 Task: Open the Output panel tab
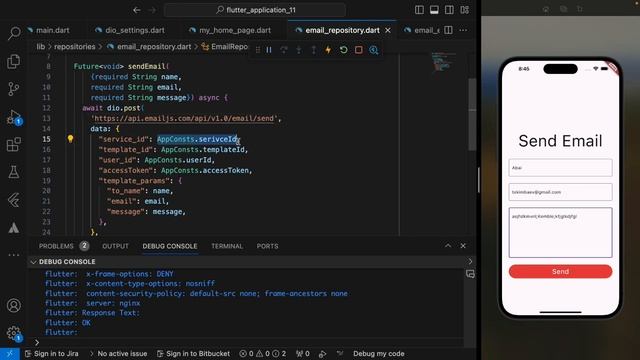(115, 246)
